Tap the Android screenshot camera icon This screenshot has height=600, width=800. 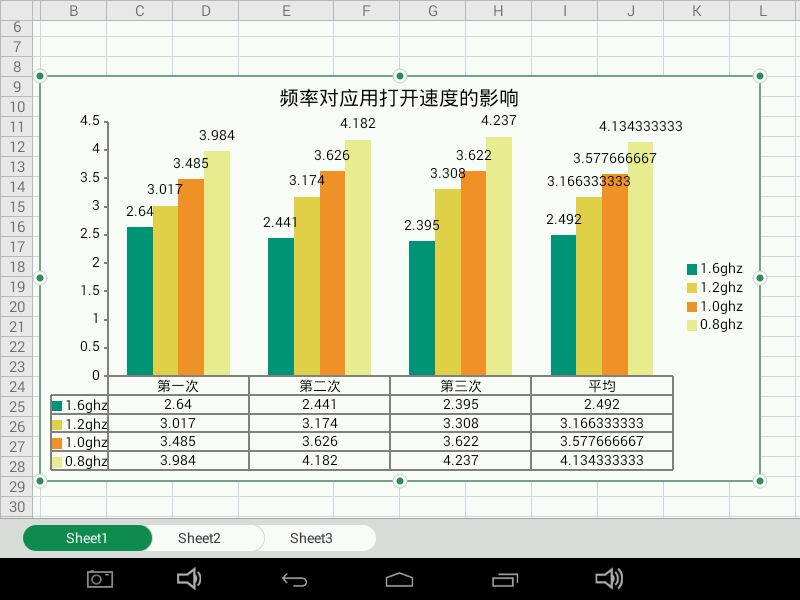100,579
